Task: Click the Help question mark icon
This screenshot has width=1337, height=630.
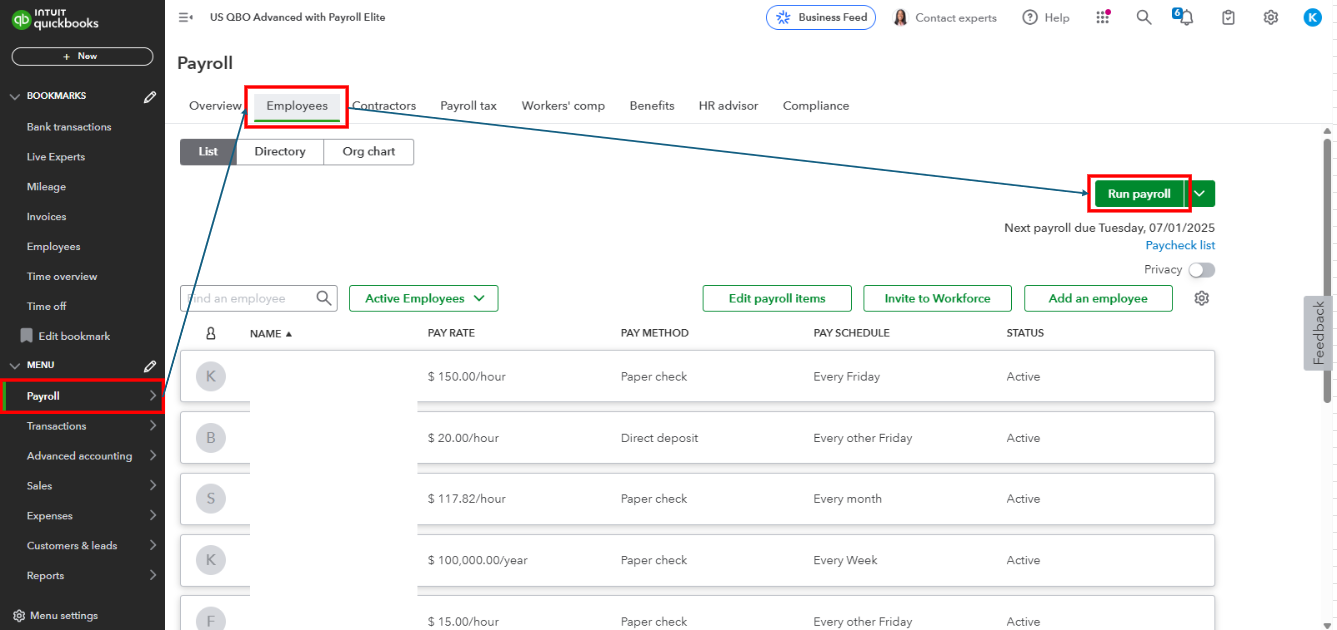Action: tap(1030, 17)
